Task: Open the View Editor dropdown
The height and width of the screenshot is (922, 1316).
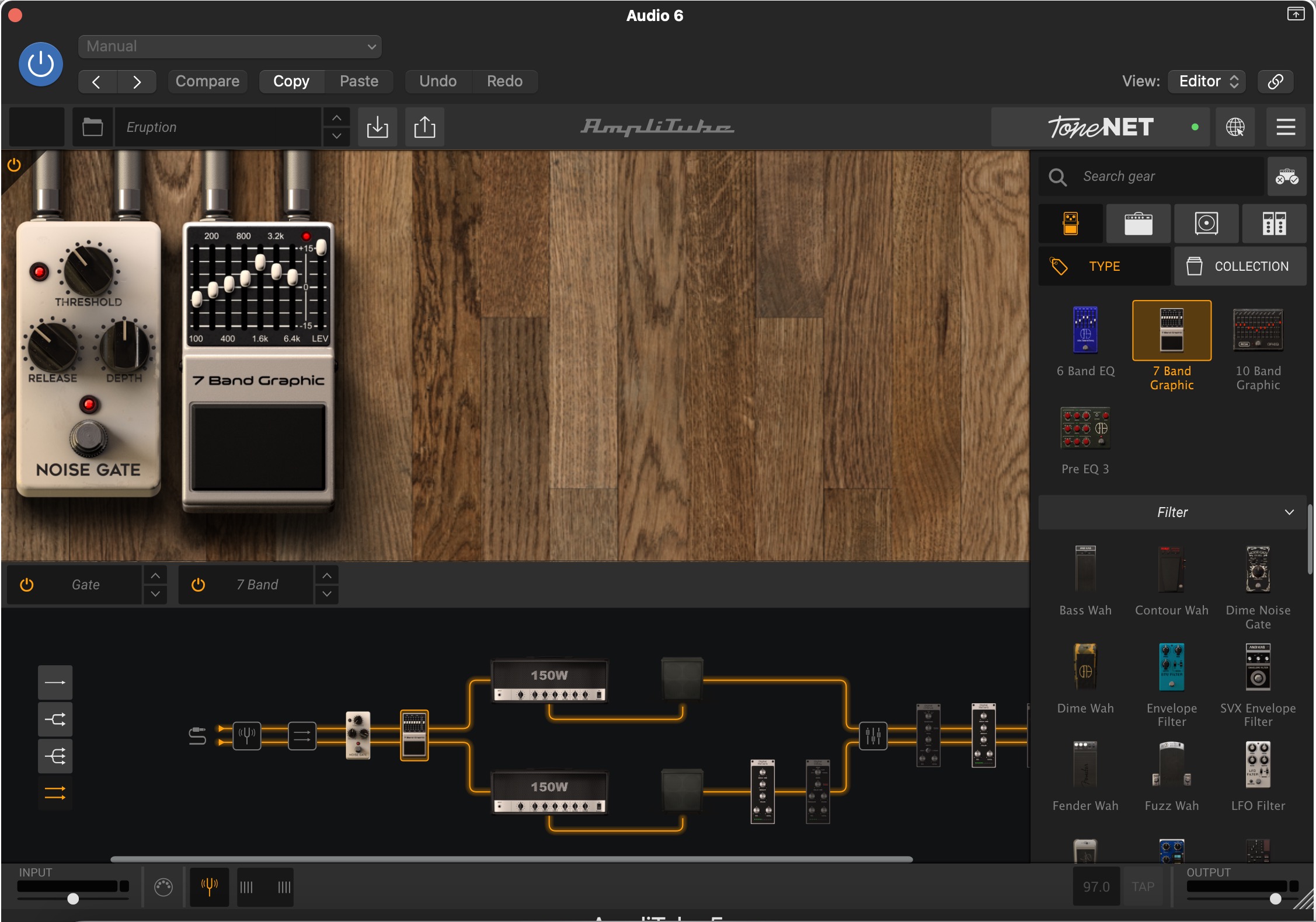Action: click(1207, 81)
